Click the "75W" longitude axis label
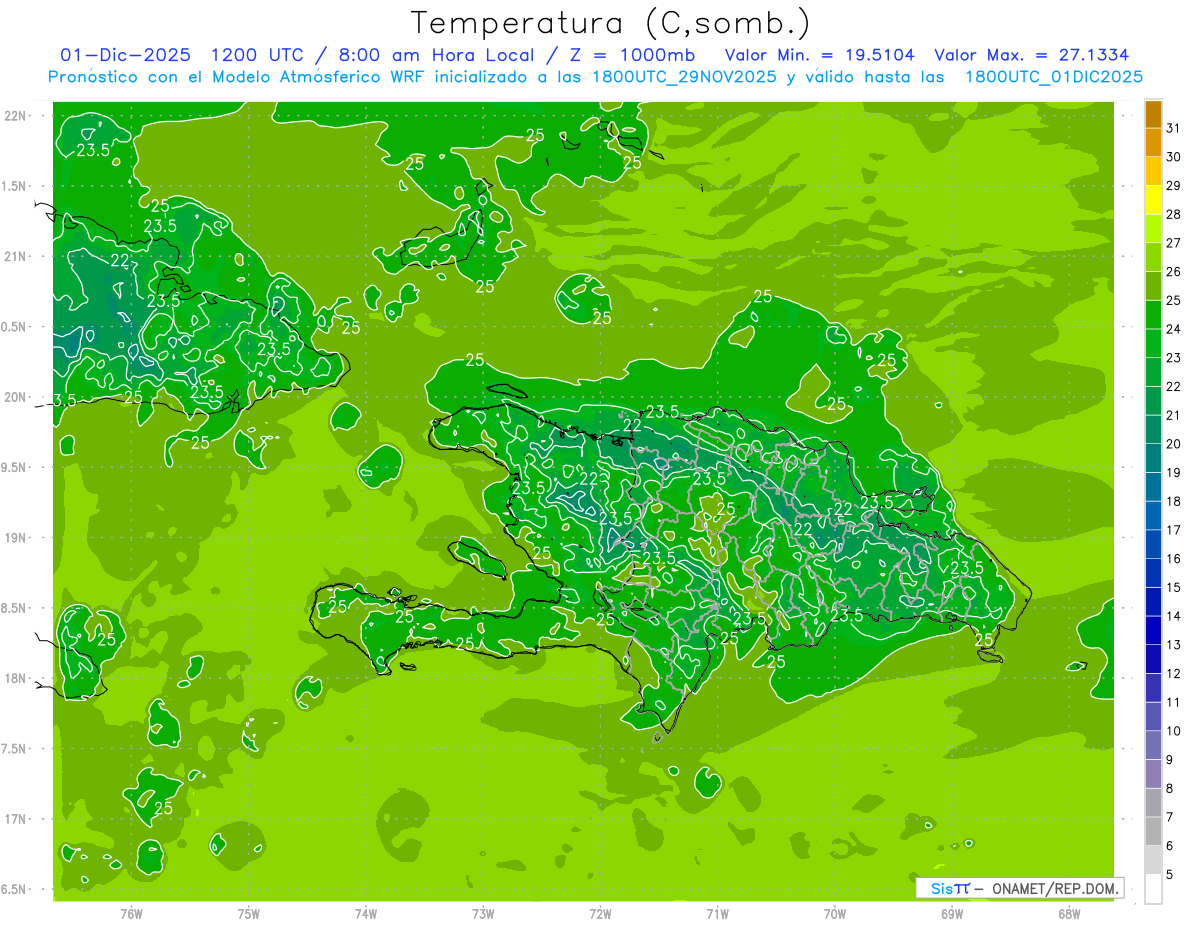The image size is (1200, 927). click(x=249, y=913)
